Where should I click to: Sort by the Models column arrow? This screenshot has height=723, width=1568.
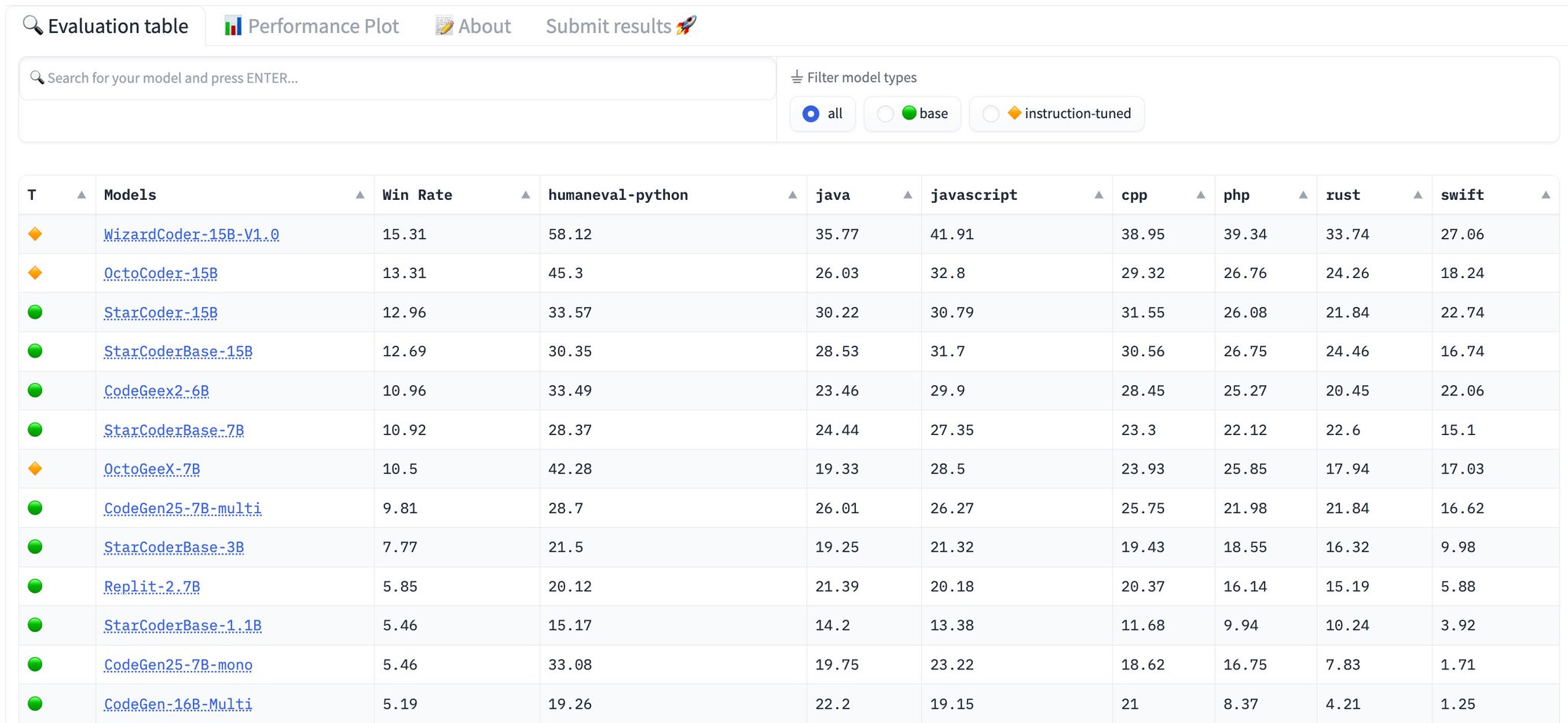point(360,195)
